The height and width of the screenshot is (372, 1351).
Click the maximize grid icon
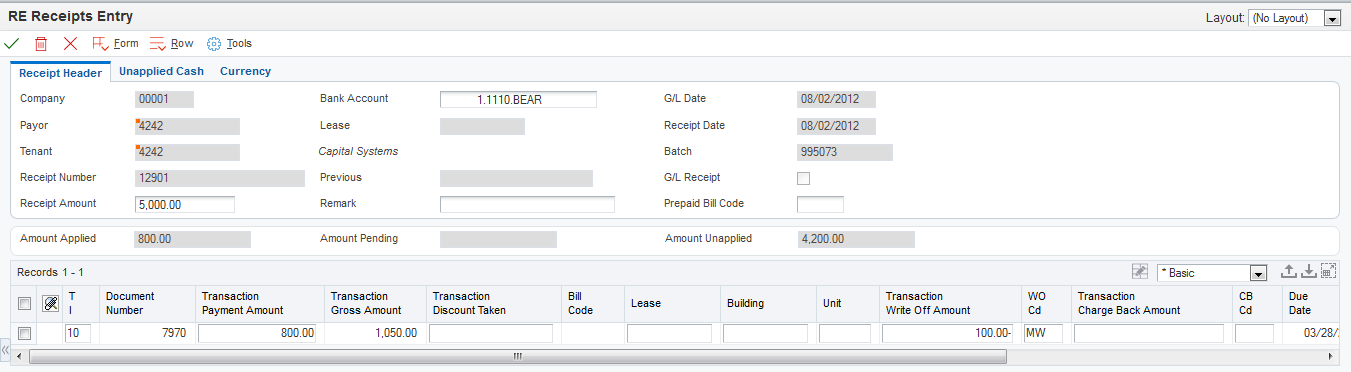click(1328, 271)
